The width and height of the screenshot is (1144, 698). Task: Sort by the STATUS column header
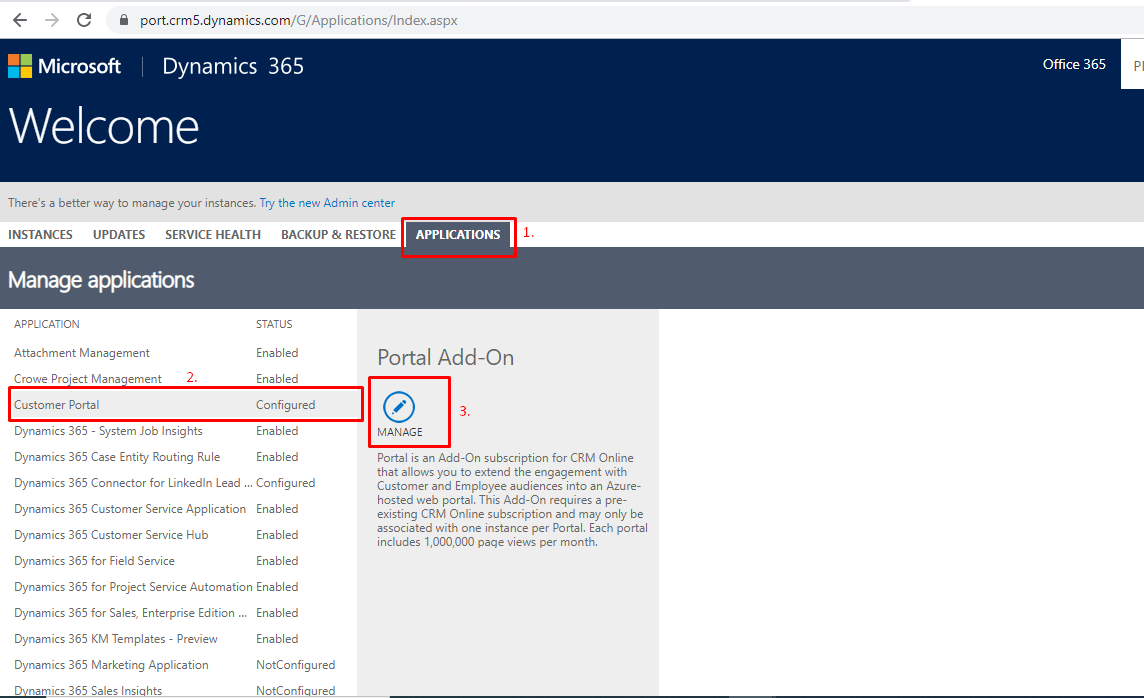[274, 324]
